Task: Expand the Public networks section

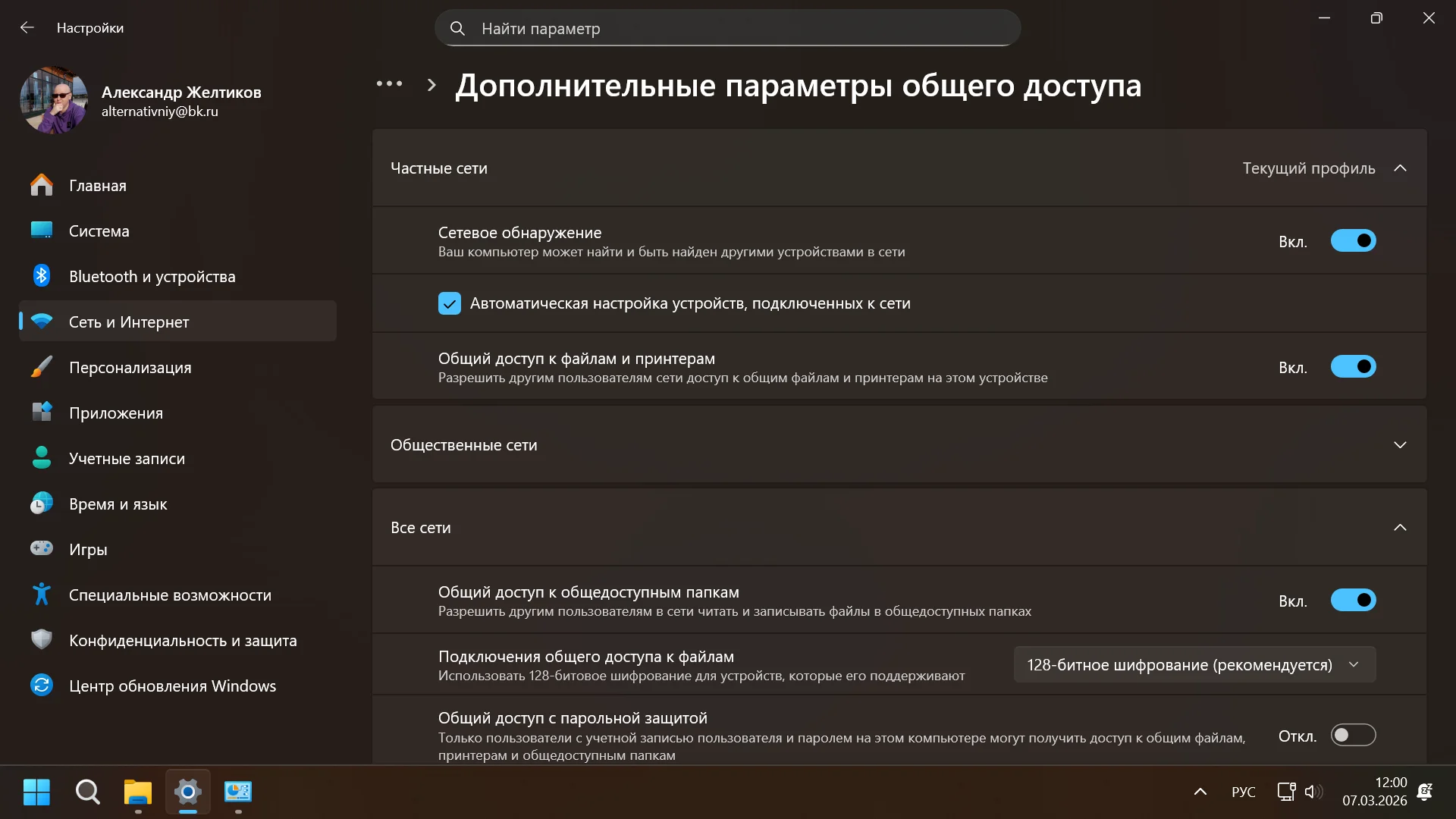Action: 1400,445
